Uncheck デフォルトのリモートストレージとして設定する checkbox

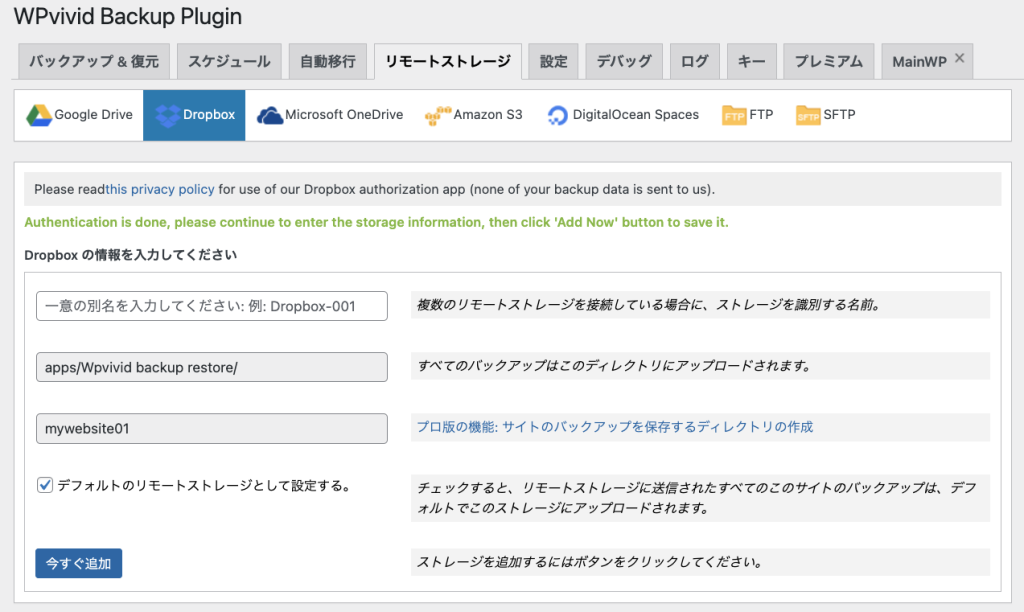click(x=45, y=486)
